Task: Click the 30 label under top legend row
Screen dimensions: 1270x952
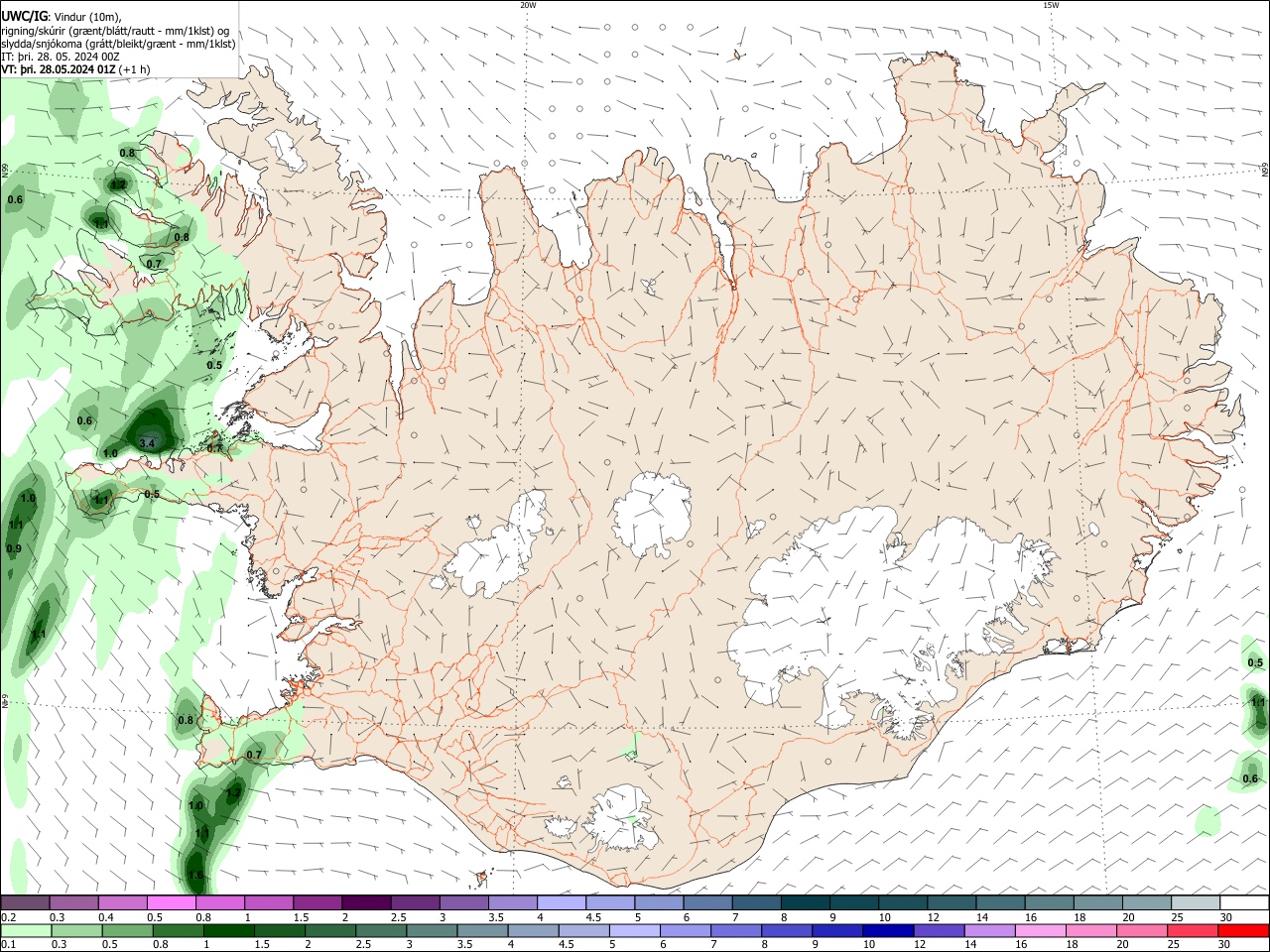Action: [1226, 917]
